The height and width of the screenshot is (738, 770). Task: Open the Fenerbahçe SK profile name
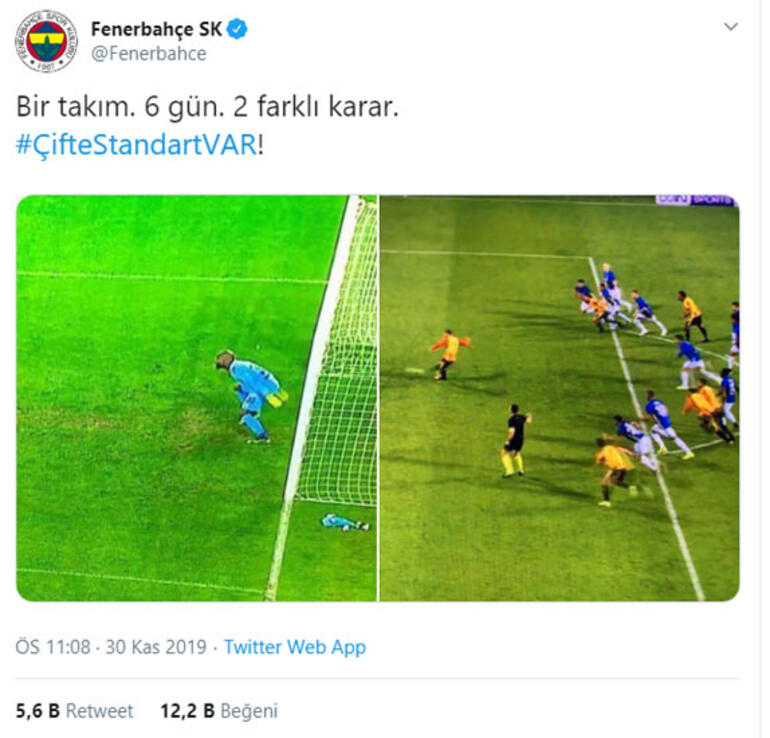(x=156, y=29)
